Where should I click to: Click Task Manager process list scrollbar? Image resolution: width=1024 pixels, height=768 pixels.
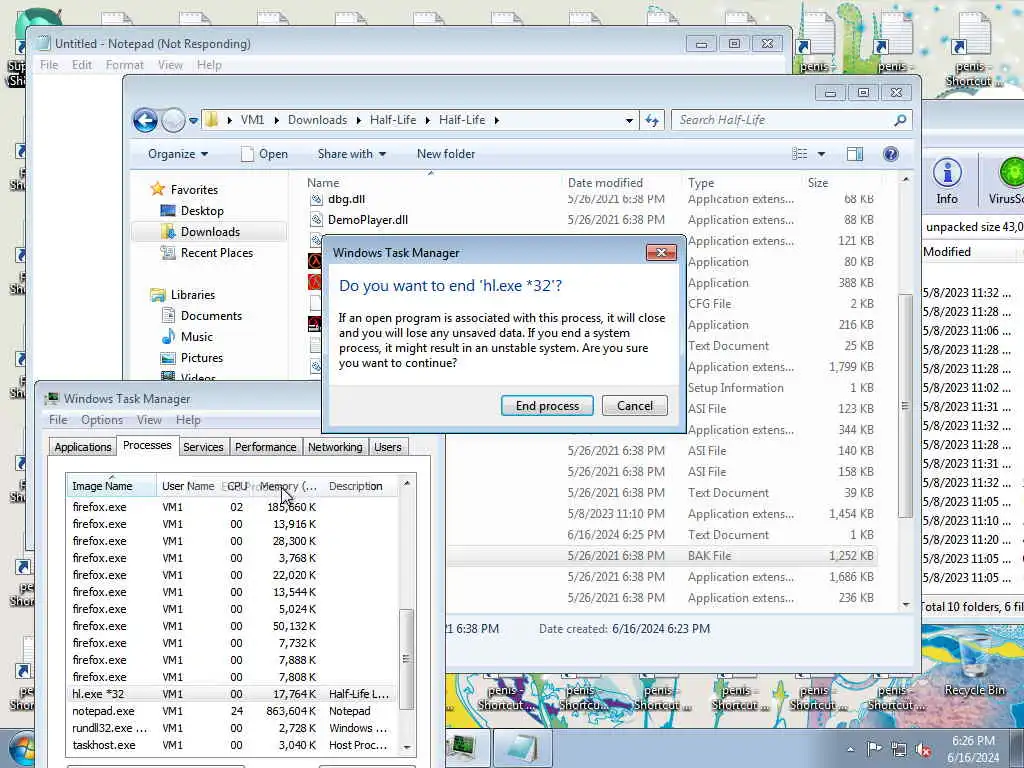pos(406,659)
